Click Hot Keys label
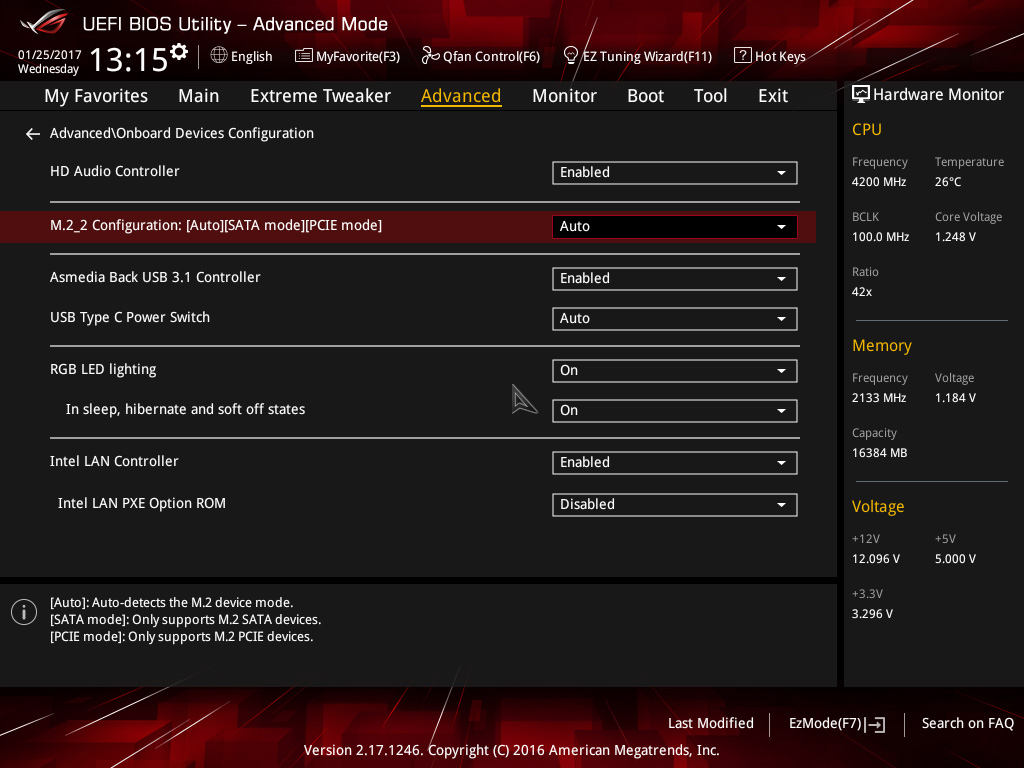Image resolution: width=1024 pixels, height=768 pixels. click(780, 57)
